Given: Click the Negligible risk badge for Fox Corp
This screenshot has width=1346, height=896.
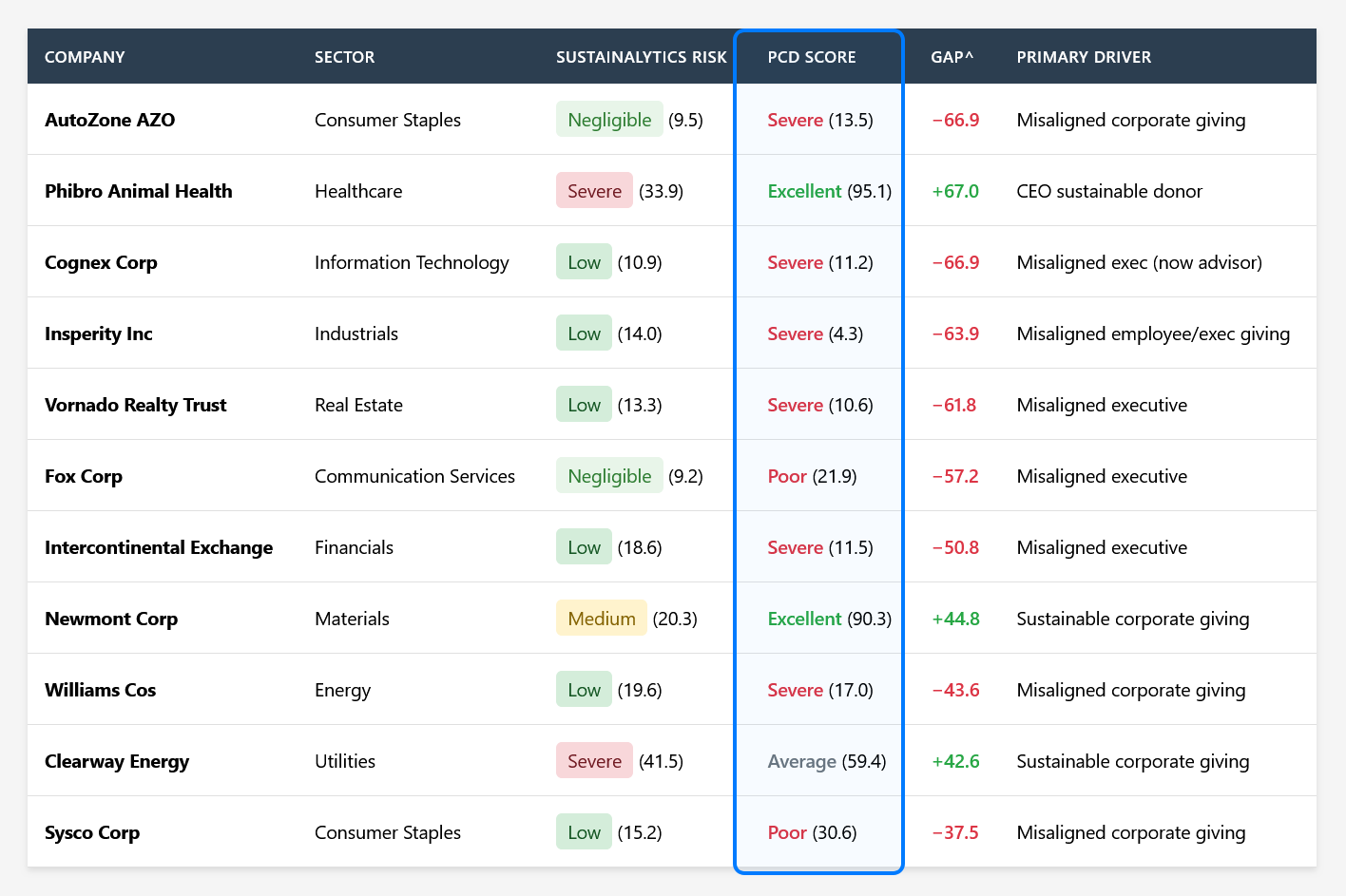Looking at the screenshot, I should [609, 476].
